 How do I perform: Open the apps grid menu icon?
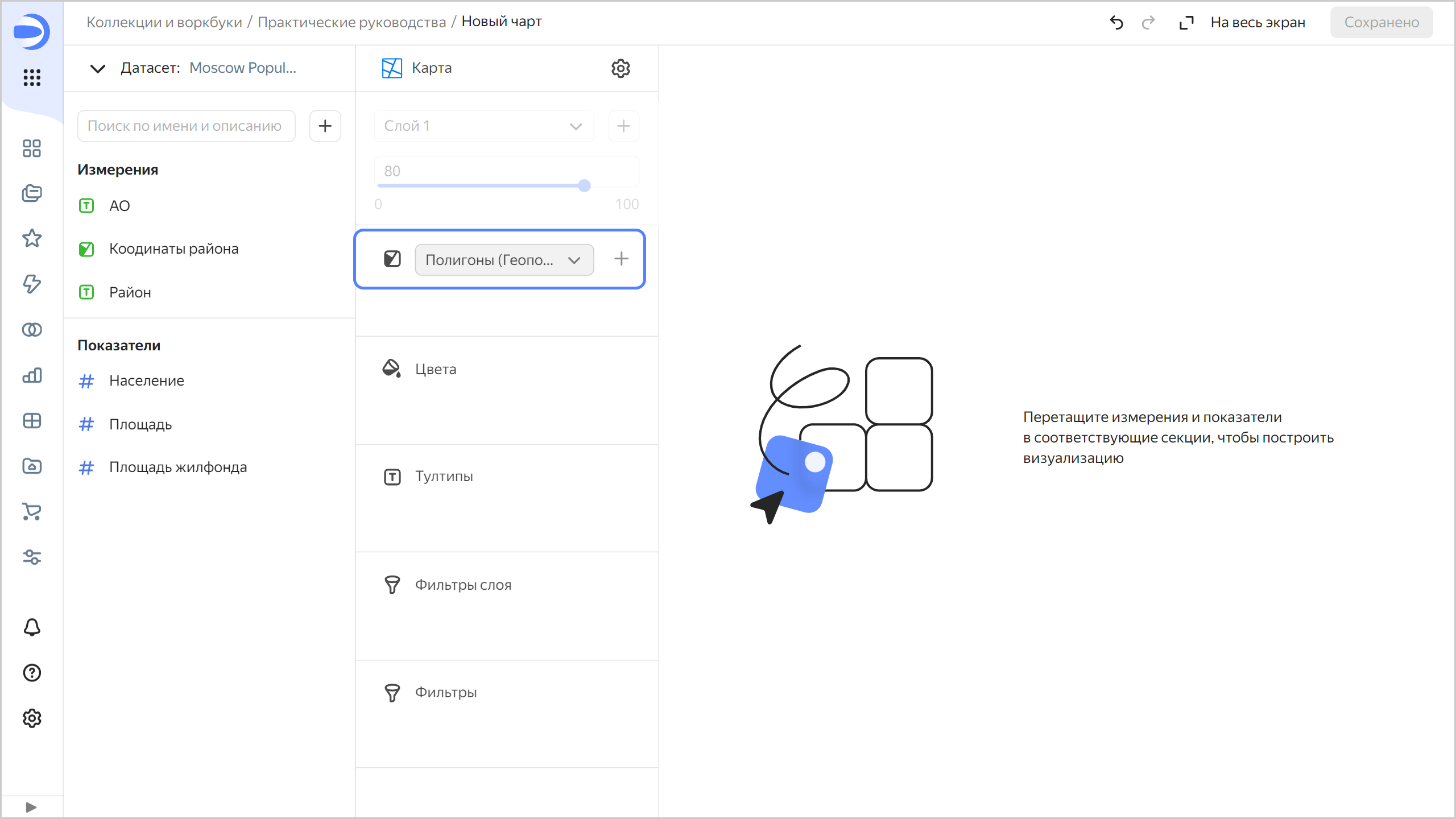(x=32, y=77)
